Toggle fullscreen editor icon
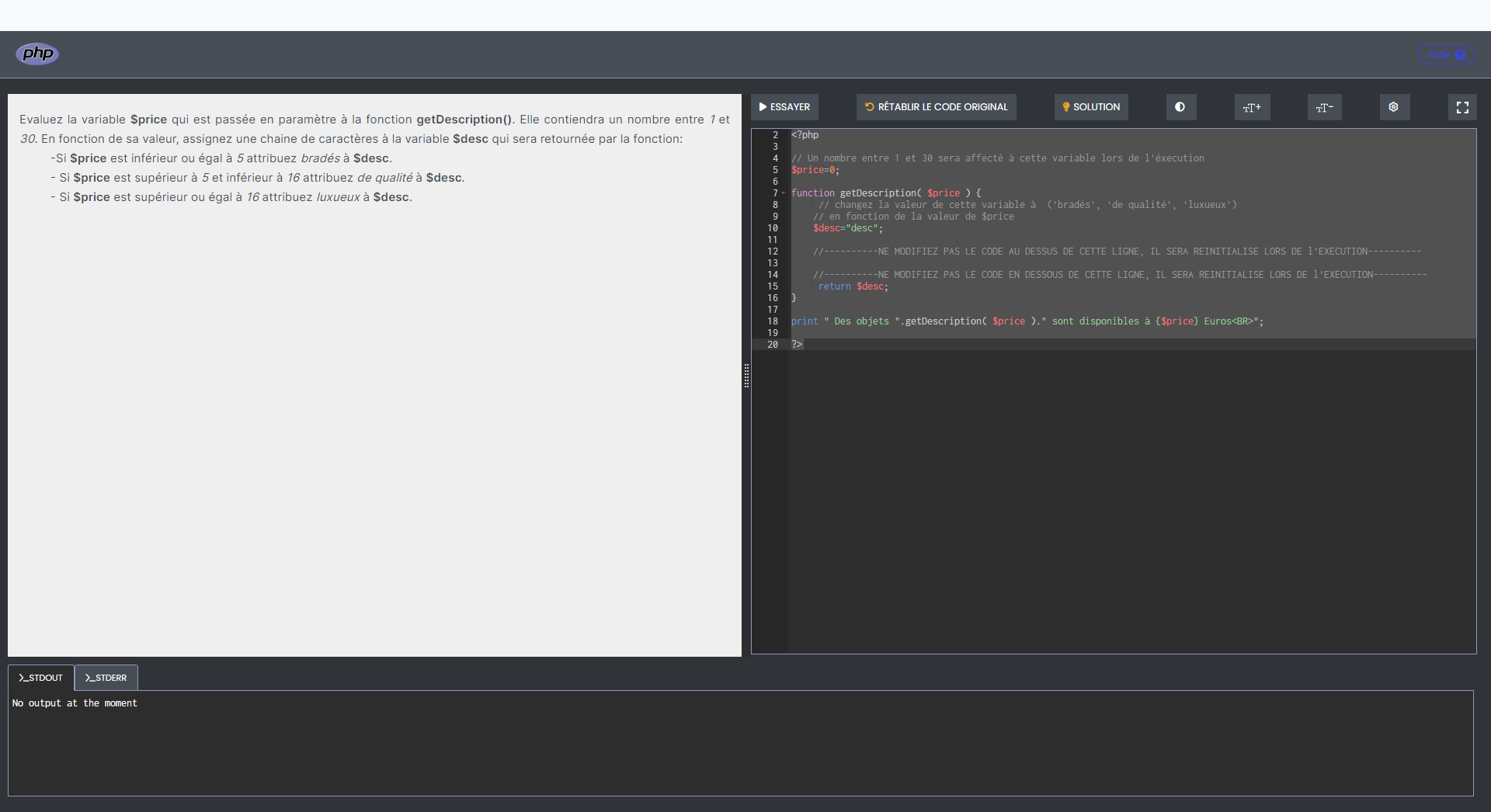This screenshot has height=812, width=1491. point(1462,107)
